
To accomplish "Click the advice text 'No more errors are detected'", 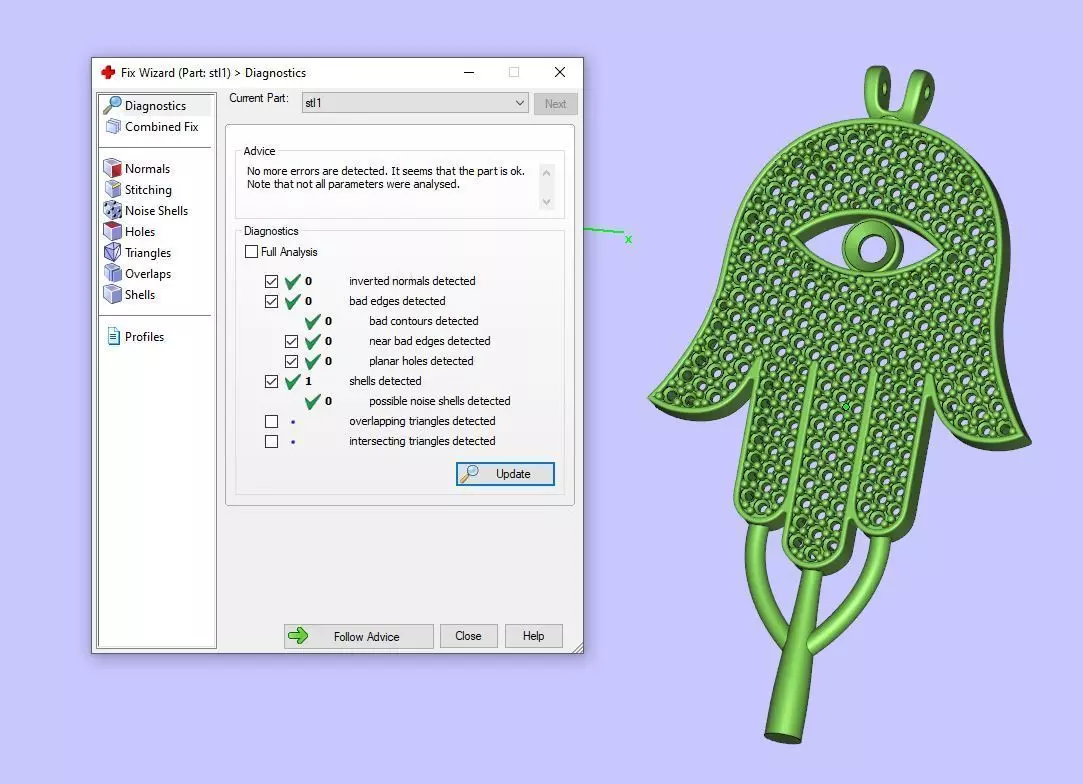I will pyautogui.click(x=316, y=171).
